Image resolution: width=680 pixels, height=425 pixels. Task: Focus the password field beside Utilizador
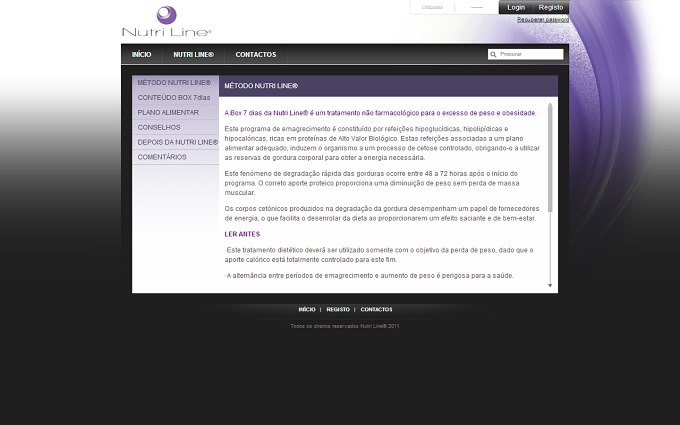point(477,7)
